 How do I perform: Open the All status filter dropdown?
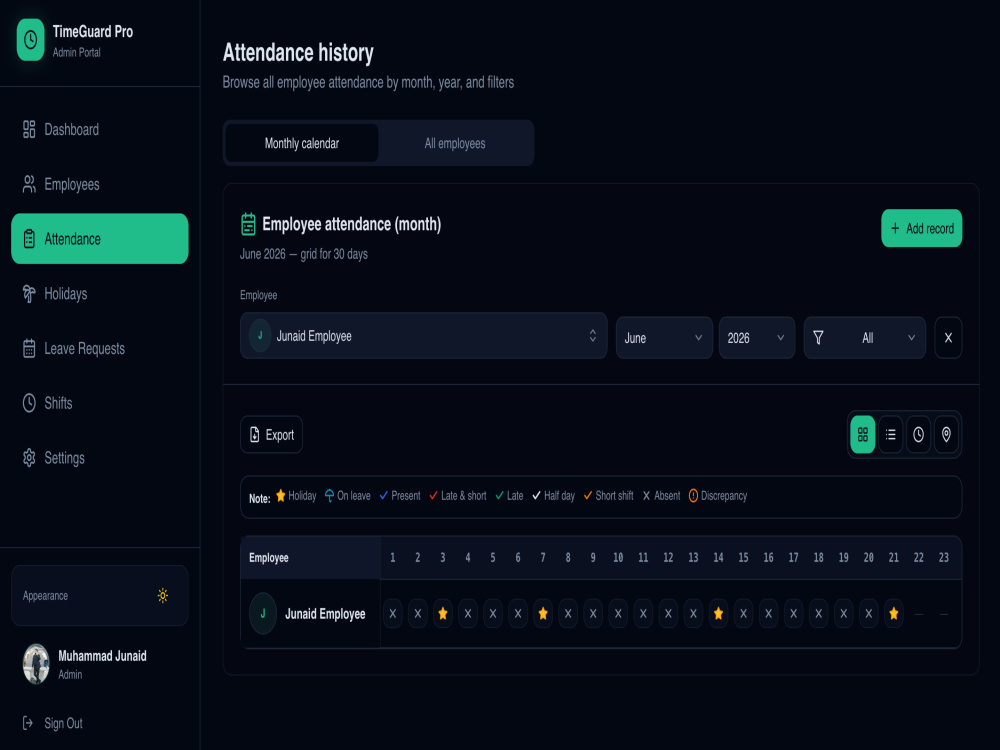(864, 337)
